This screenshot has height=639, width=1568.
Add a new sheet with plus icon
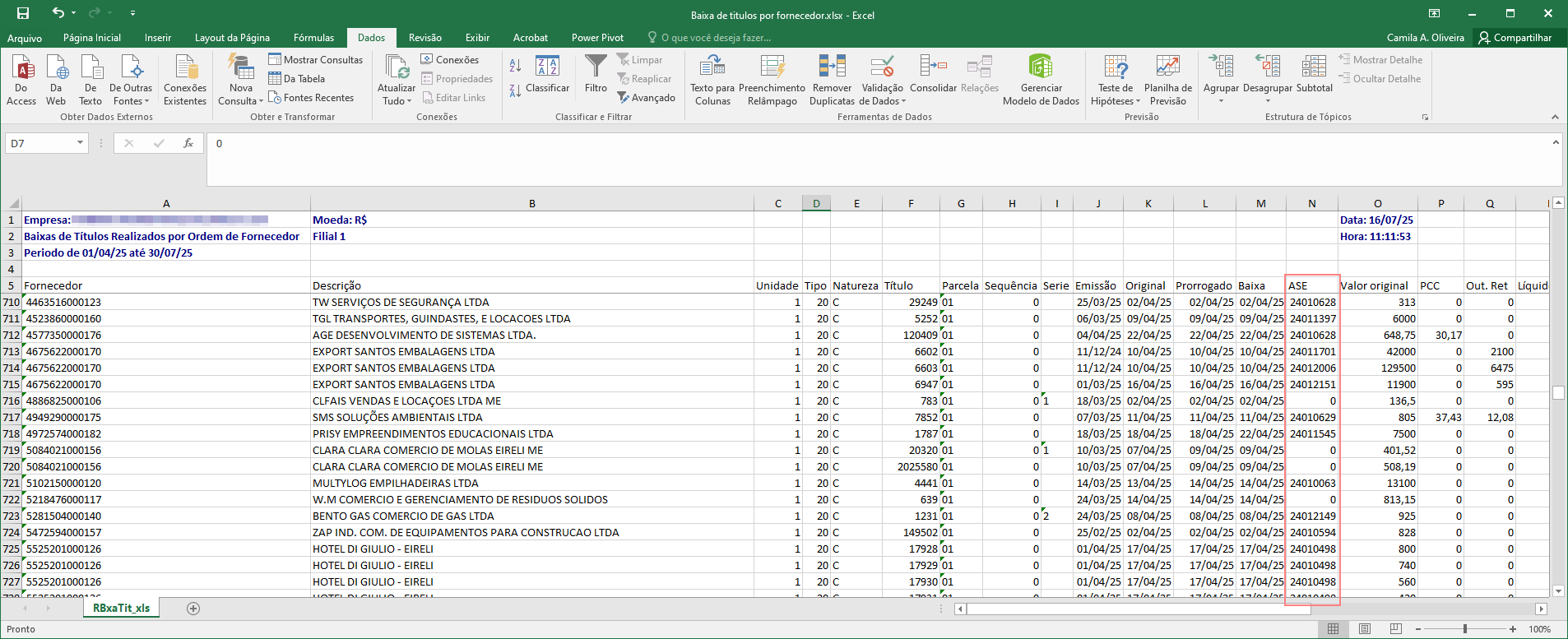point(193,609)
